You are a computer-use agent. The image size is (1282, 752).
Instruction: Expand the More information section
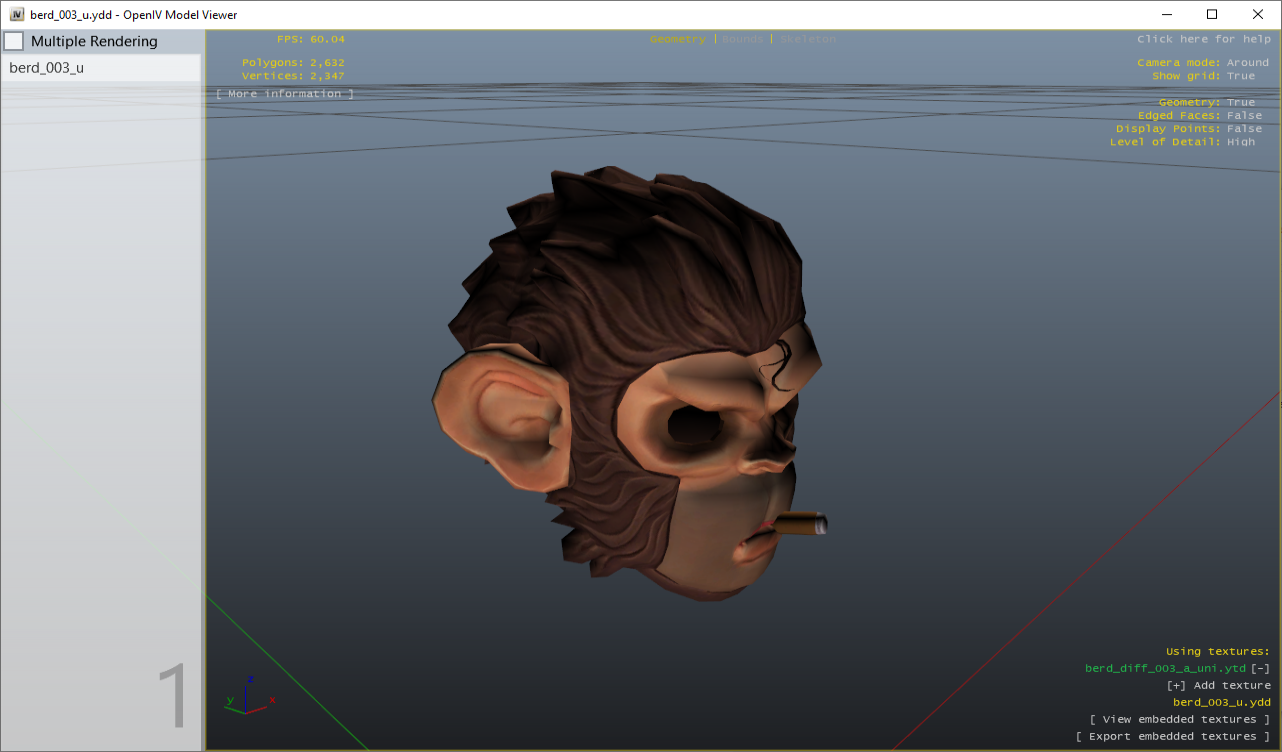point(285,94)
